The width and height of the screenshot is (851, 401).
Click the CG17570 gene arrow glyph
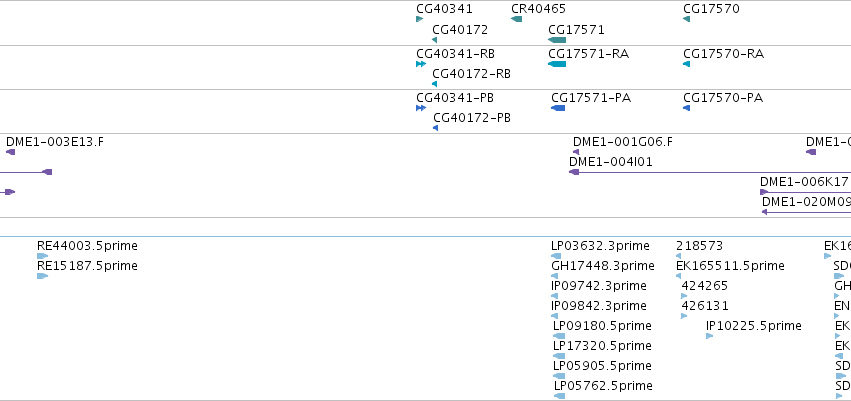687,19
